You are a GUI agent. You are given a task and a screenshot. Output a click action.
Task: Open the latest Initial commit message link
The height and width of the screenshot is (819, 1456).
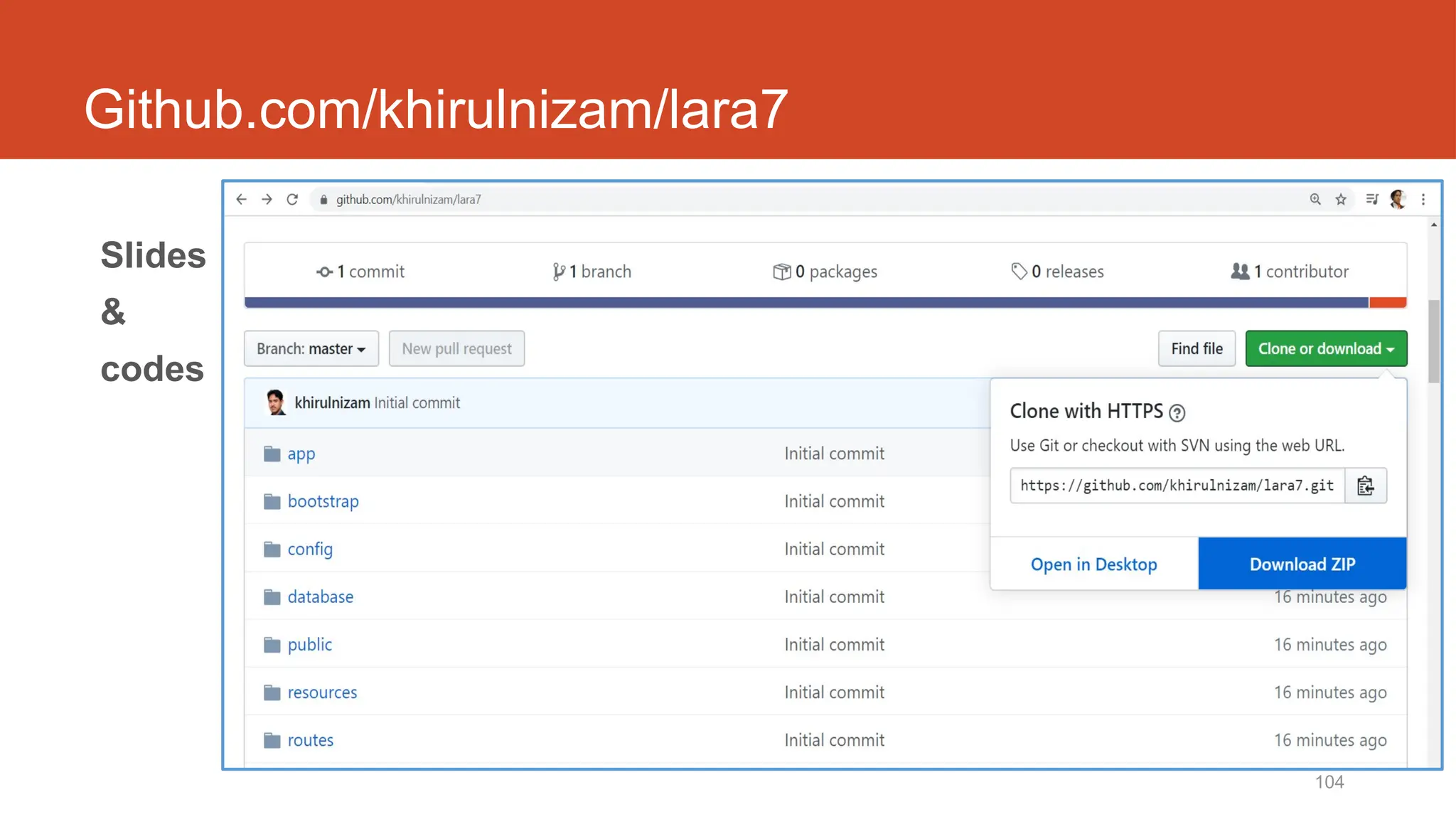417,403
